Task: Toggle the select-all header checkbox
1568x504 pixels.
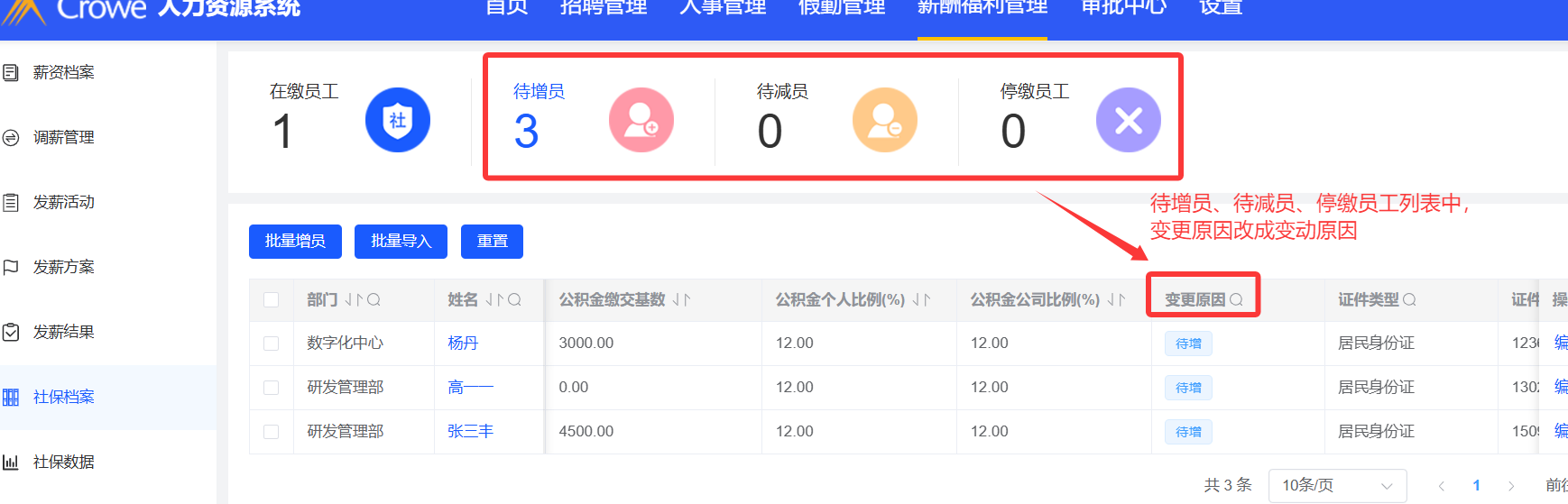Action: click(271, 299)
